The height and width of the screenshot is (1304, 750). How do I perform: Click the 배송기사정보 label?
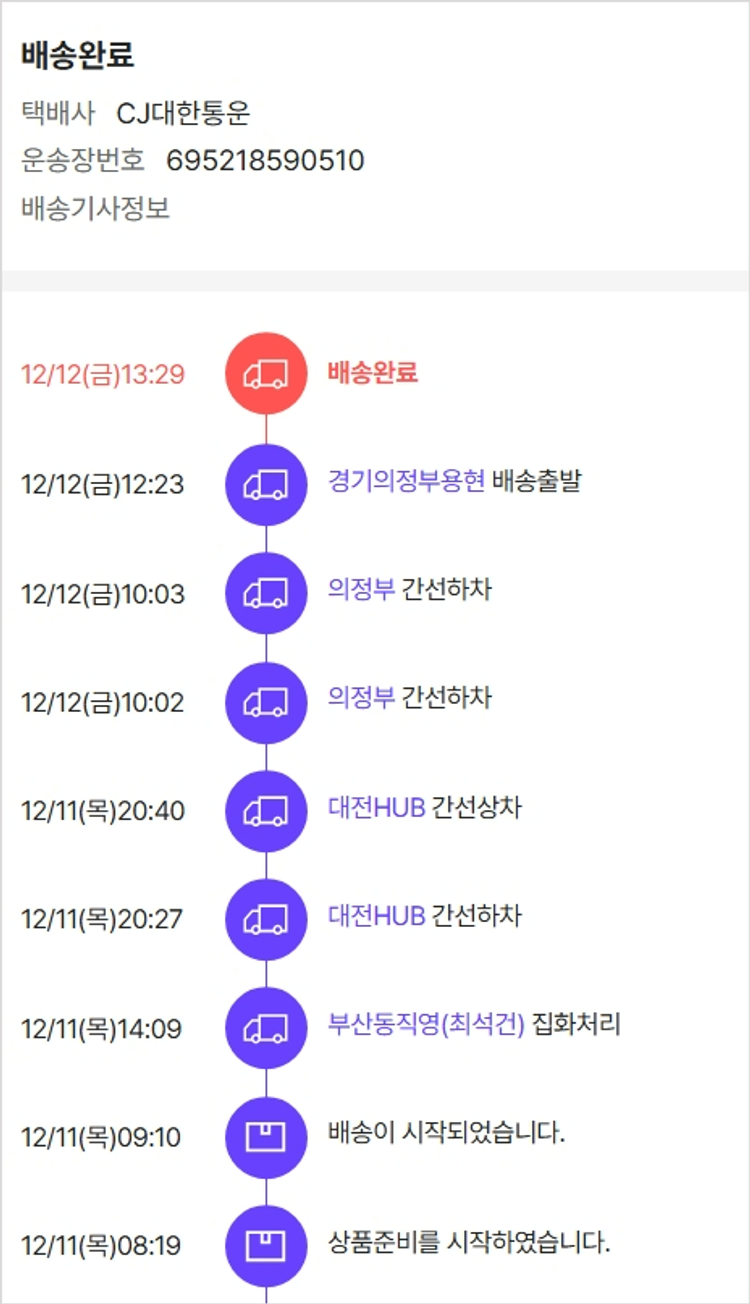(95, 209)
